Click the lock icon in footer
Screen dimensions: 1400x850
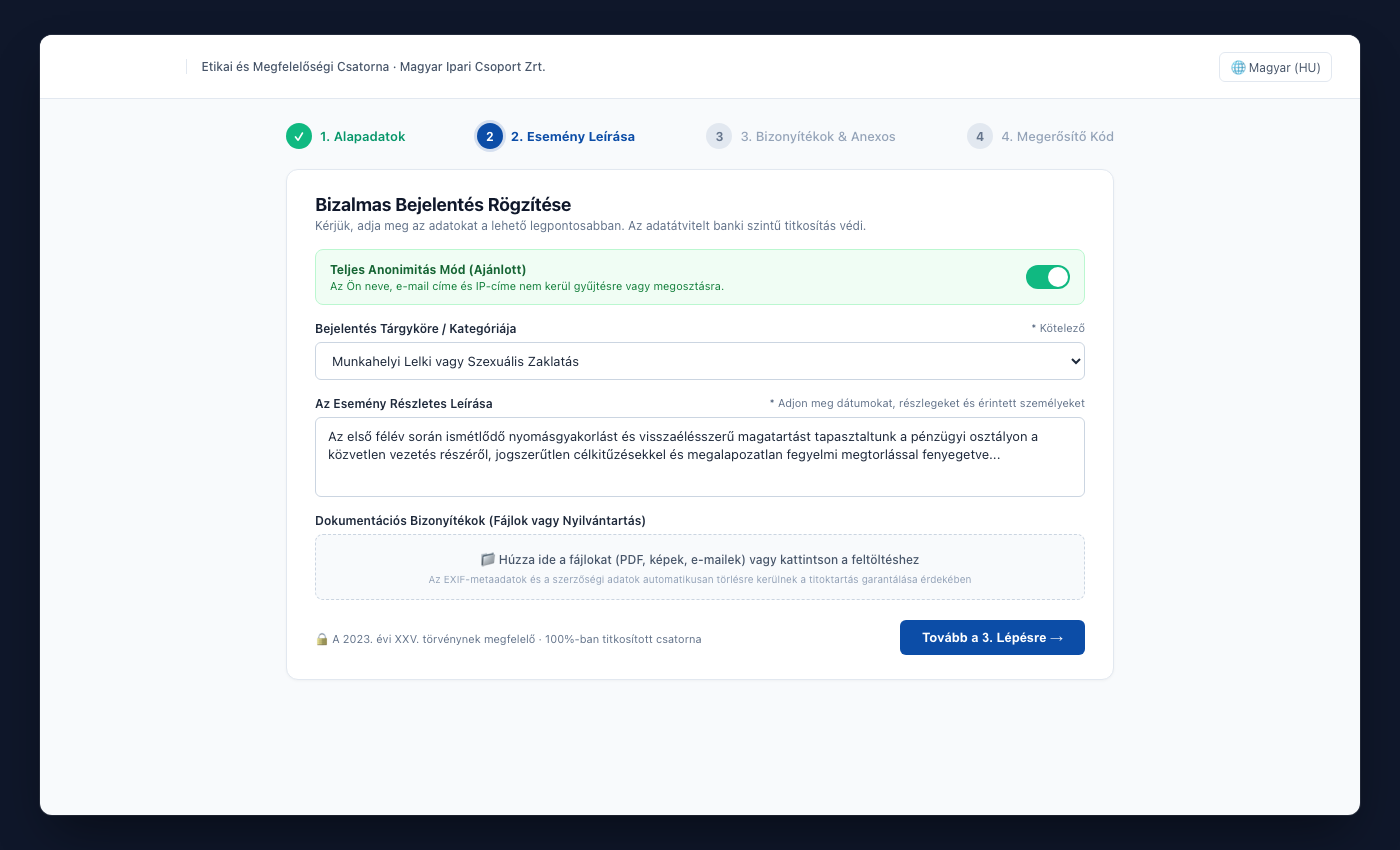tap(322, 639)
